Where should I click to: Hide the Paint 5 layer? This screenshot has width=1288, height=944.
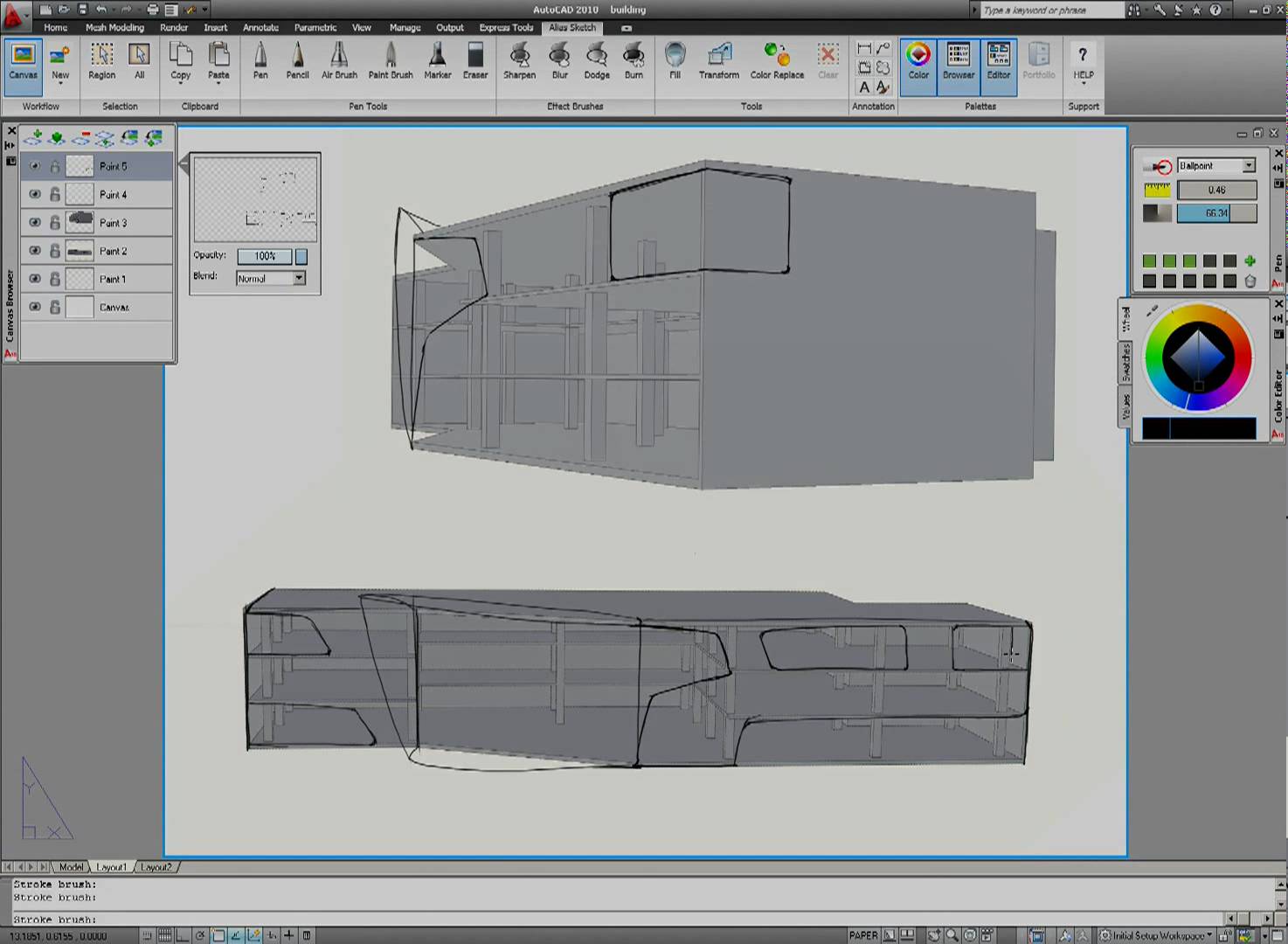pyautogui.click(x=35, y=166)
